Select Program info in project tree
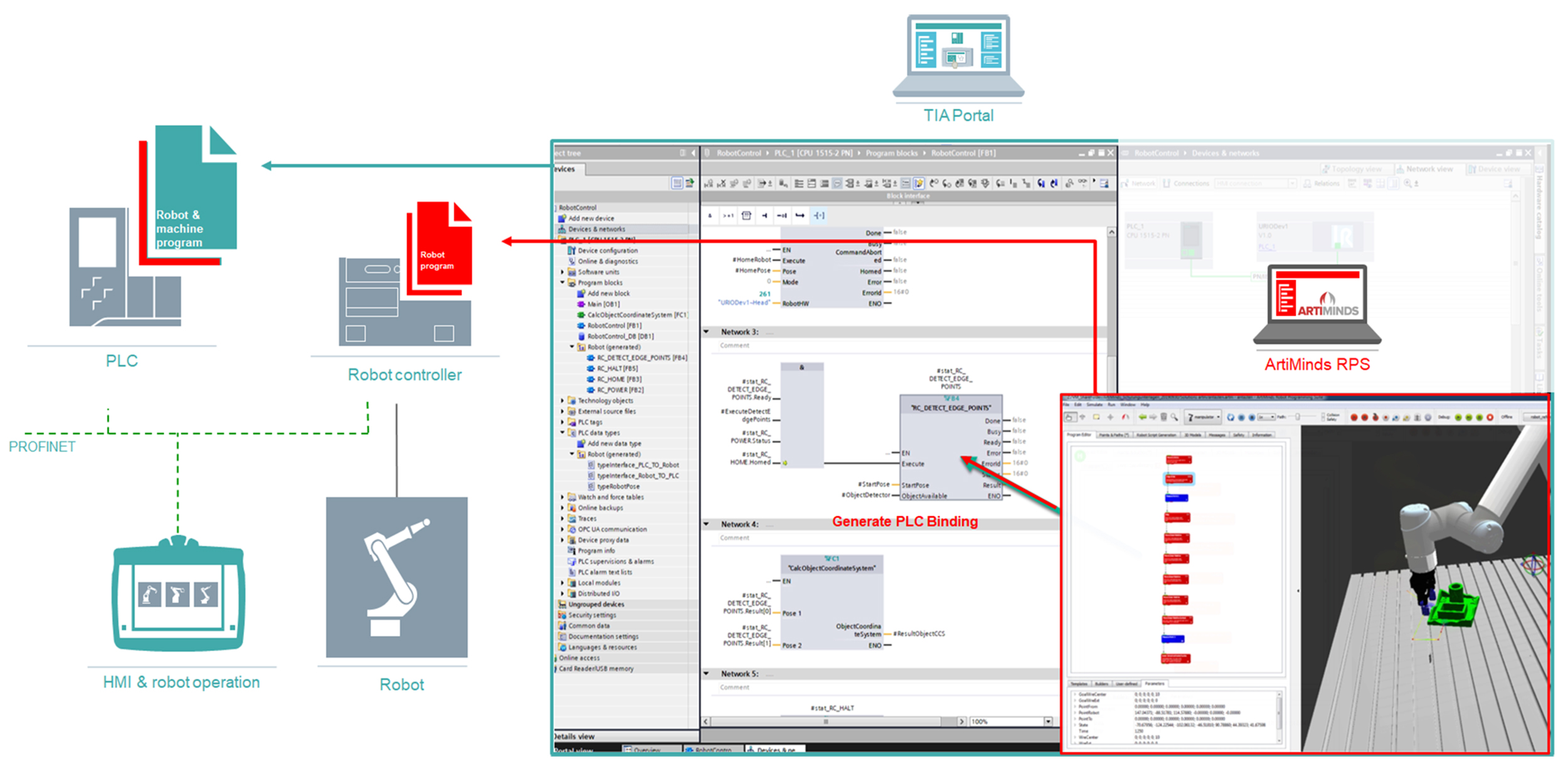This screenshot has width=1568, height=771. (x=596, y=550)
